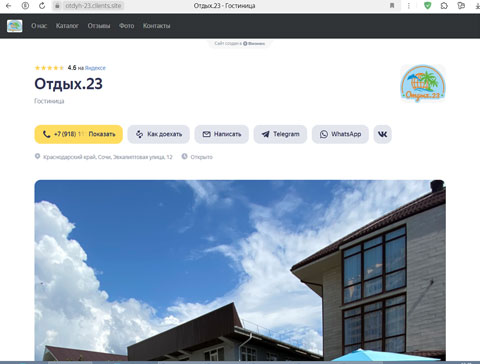The image size is (480, 364).
Task: Open the Отзывы menu item
Action: pyautogui.click(x=99, y=26)
